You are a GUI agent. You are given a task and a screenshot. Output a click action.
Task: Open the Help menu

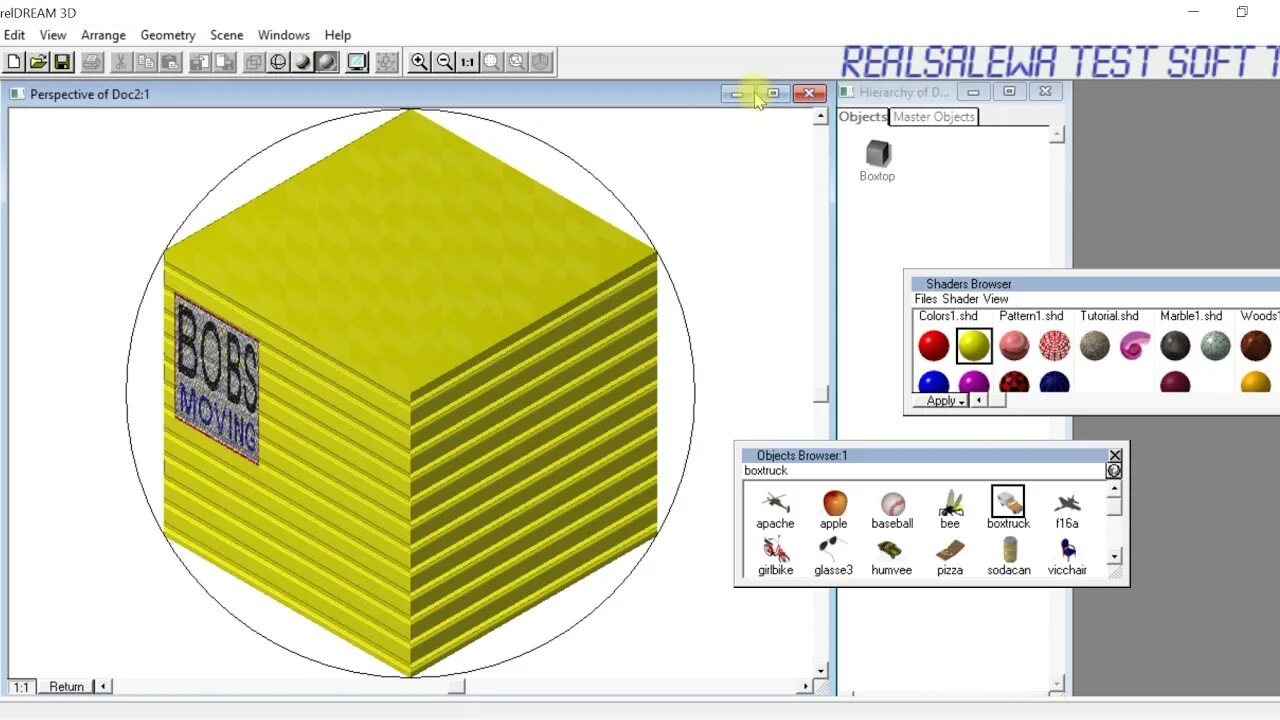pyautogui.click(x=338, y=35)
